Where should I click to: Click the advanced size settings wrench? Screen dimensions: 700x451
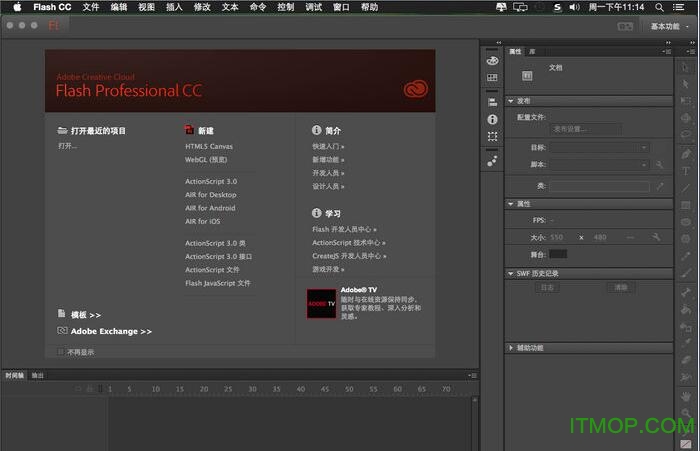[656, 237]
